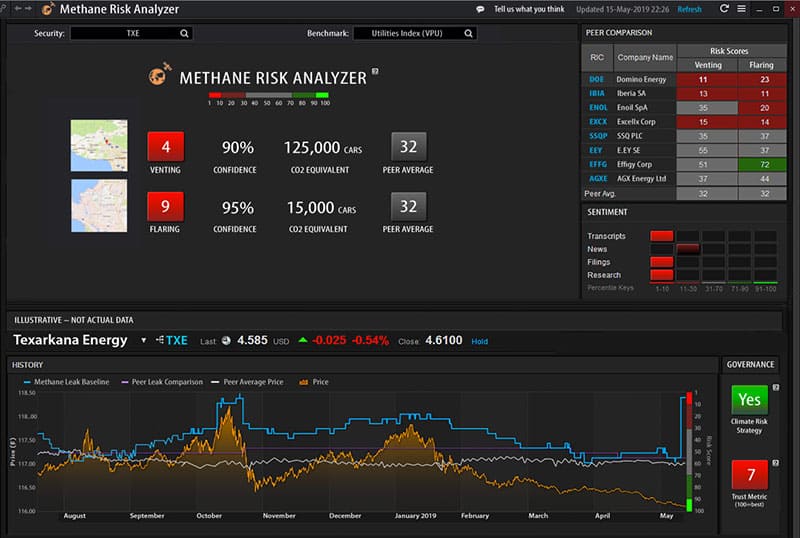Viewport: 800px width, 538px height.
Task: Click the Venting peer average 32 tile
Action: (408, 146)
